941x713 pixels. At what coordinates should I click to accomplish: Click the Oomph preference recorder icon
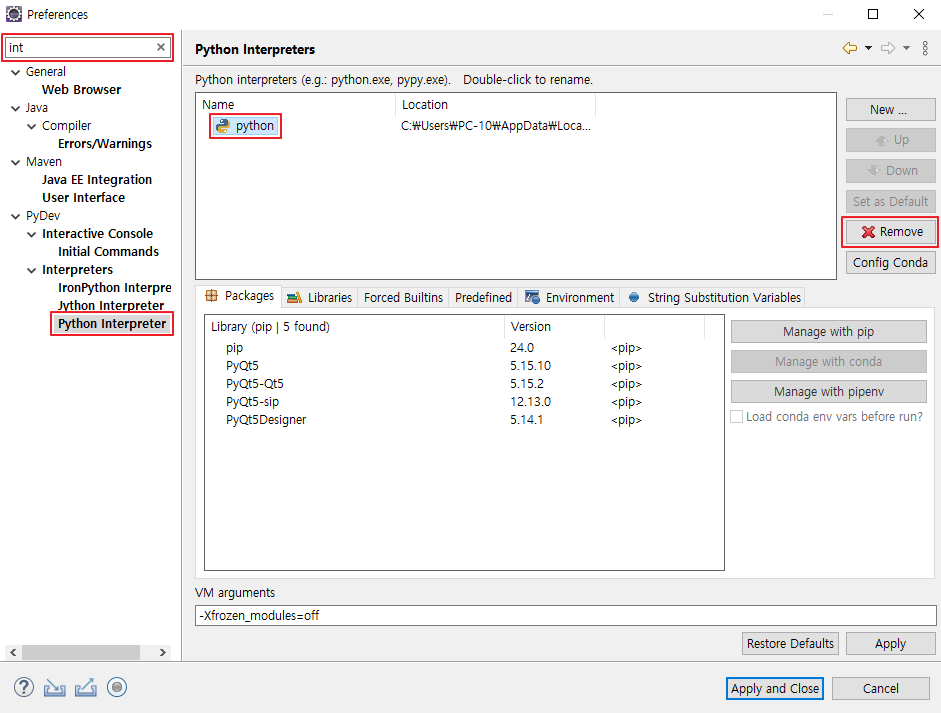point(117,687)
